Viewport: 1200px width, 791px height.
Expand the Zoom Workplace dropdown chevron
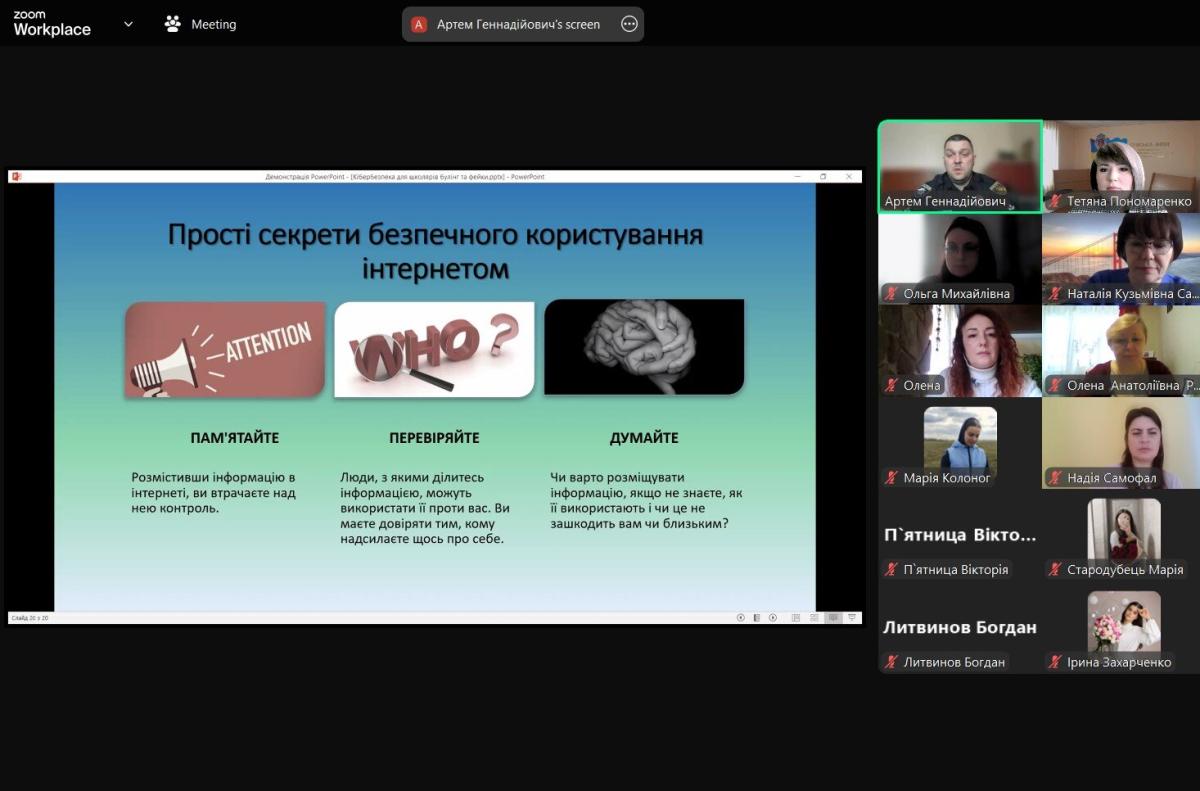tap(128, 24)
